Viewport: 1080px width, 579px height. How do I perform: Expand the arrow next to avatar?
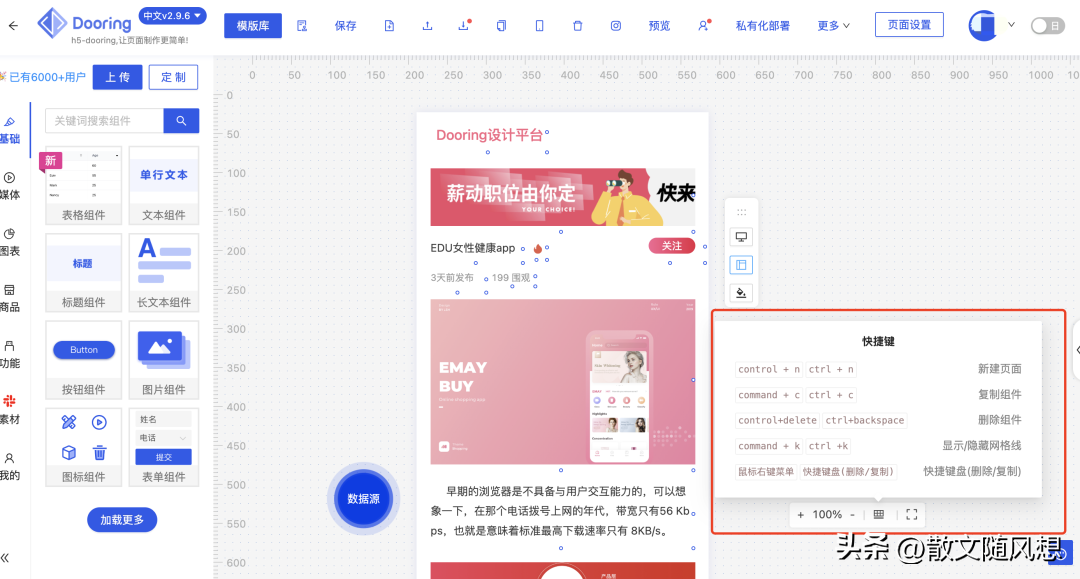1011,25
